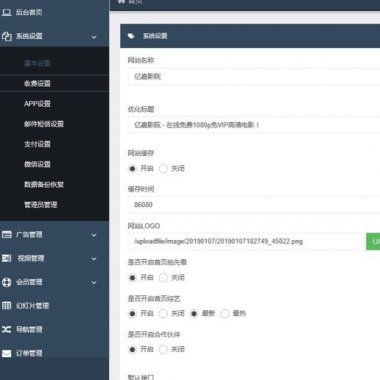The width and height of the screenshot is (380, 380).
Task: Select 关闭 under 是否开启首页抢先看
Action: click(163, 277)
